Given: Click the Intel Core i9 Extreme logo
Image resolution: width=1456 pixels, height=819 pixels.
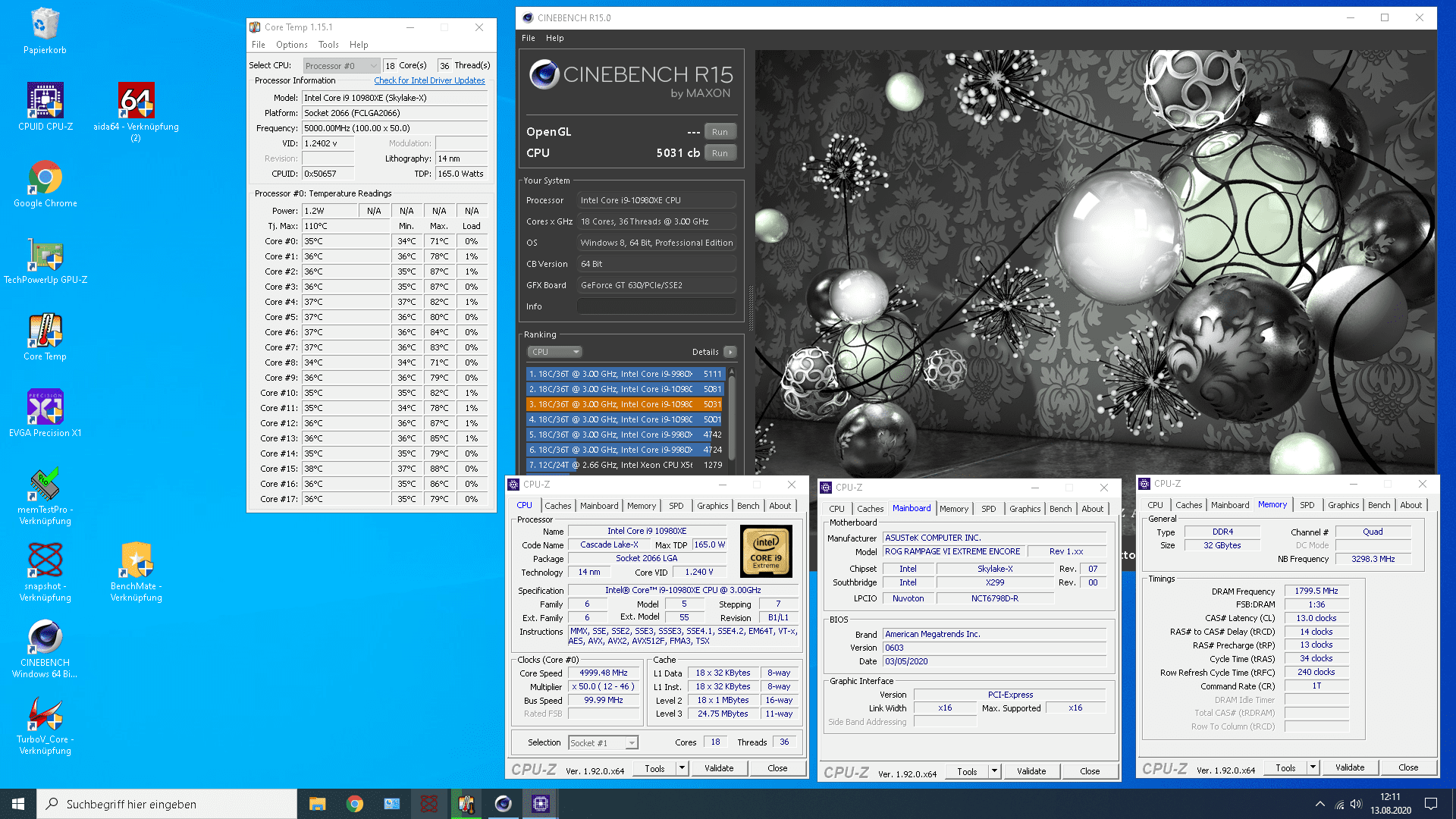Looking at the screenshot, I should pyautogui.click(x=766, y=551).
